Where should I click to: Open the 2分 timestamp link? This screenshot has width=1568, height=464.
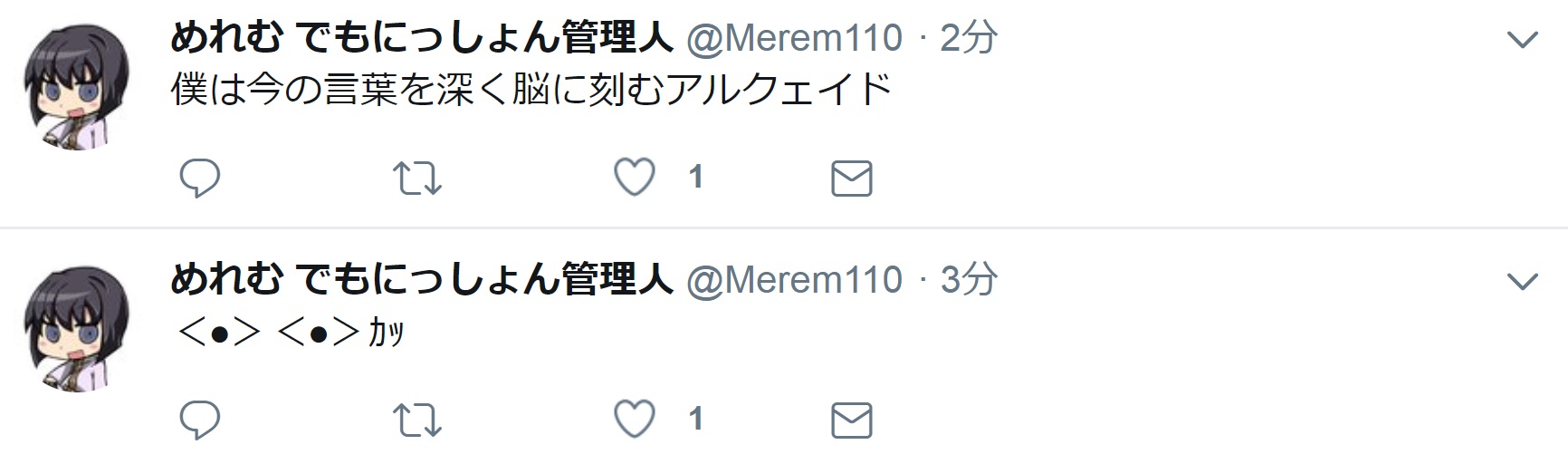969,38
